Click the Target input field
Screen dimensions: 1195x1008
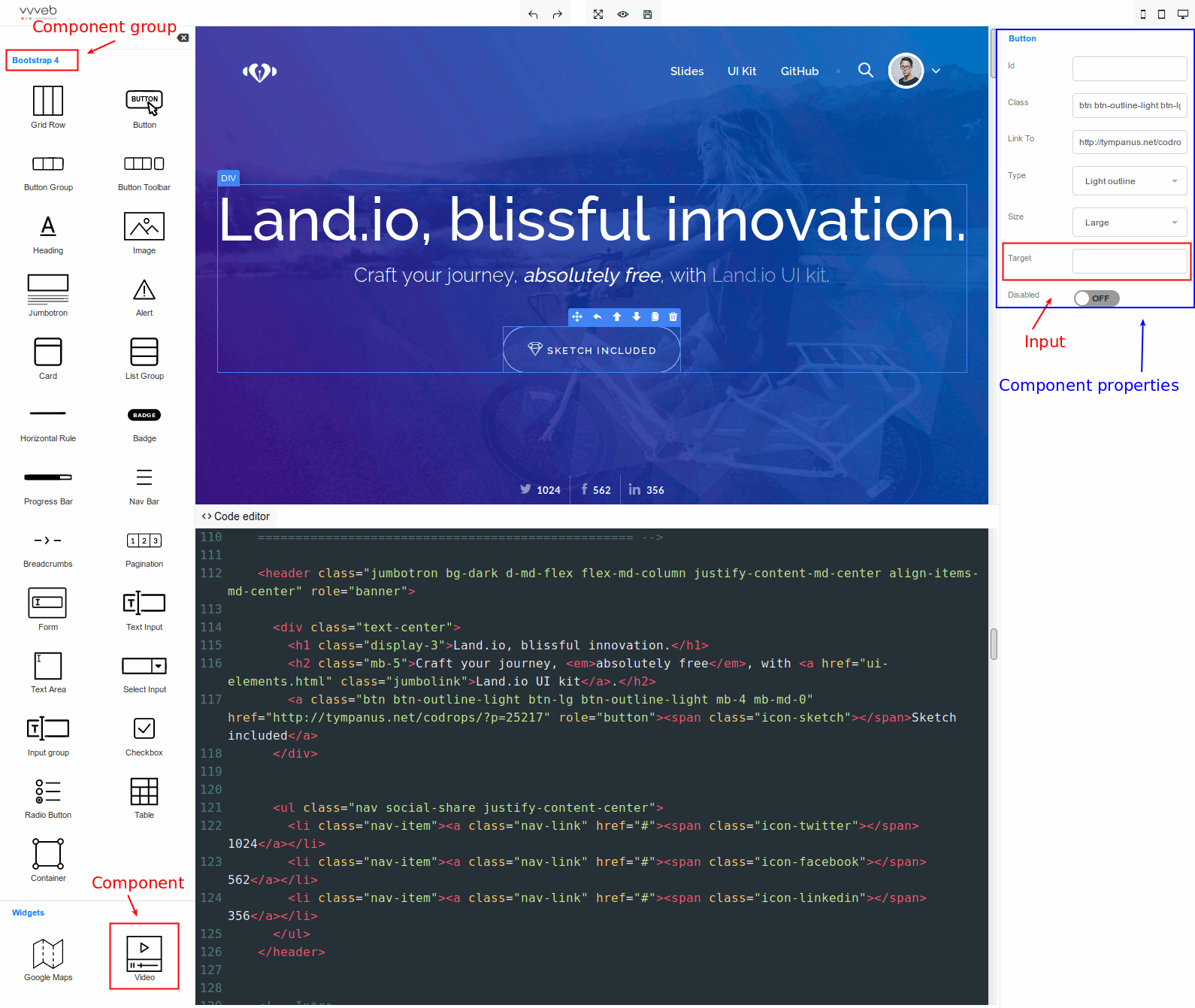[1130, 261]
